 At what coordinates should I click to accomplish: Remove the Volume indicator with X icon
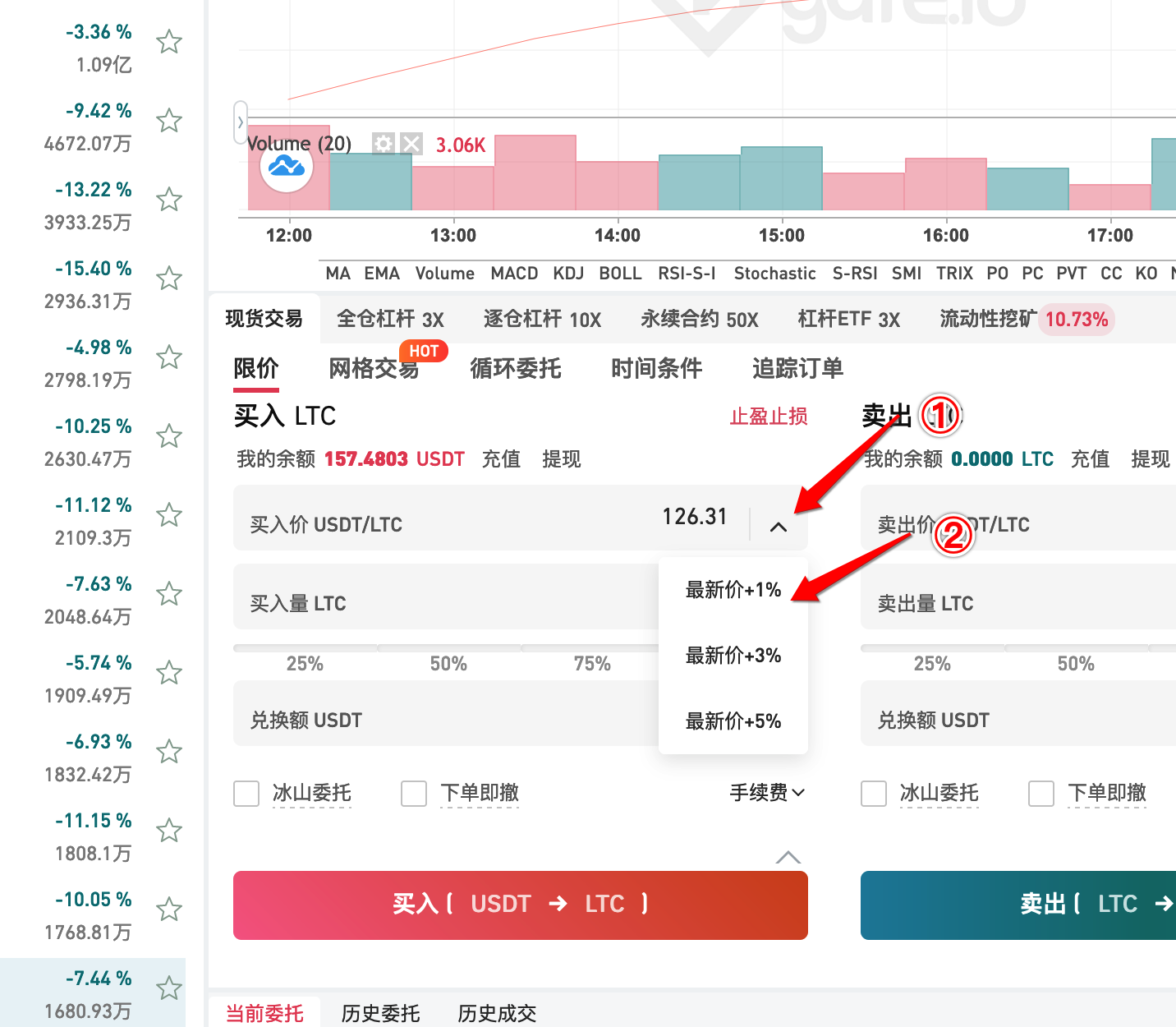click(411, 145)
